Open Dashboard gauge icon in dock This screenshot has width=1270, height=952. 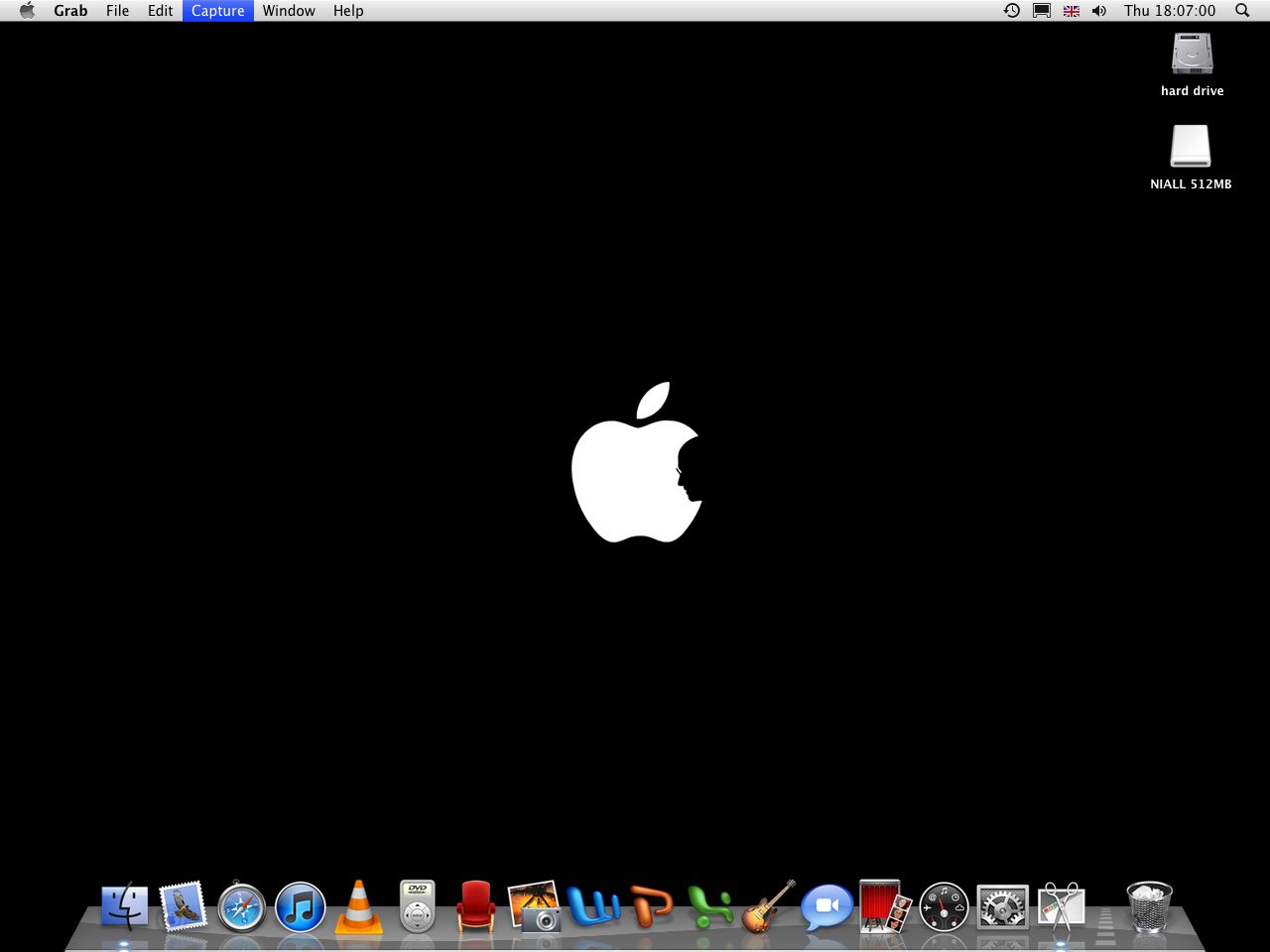[944, 906]
